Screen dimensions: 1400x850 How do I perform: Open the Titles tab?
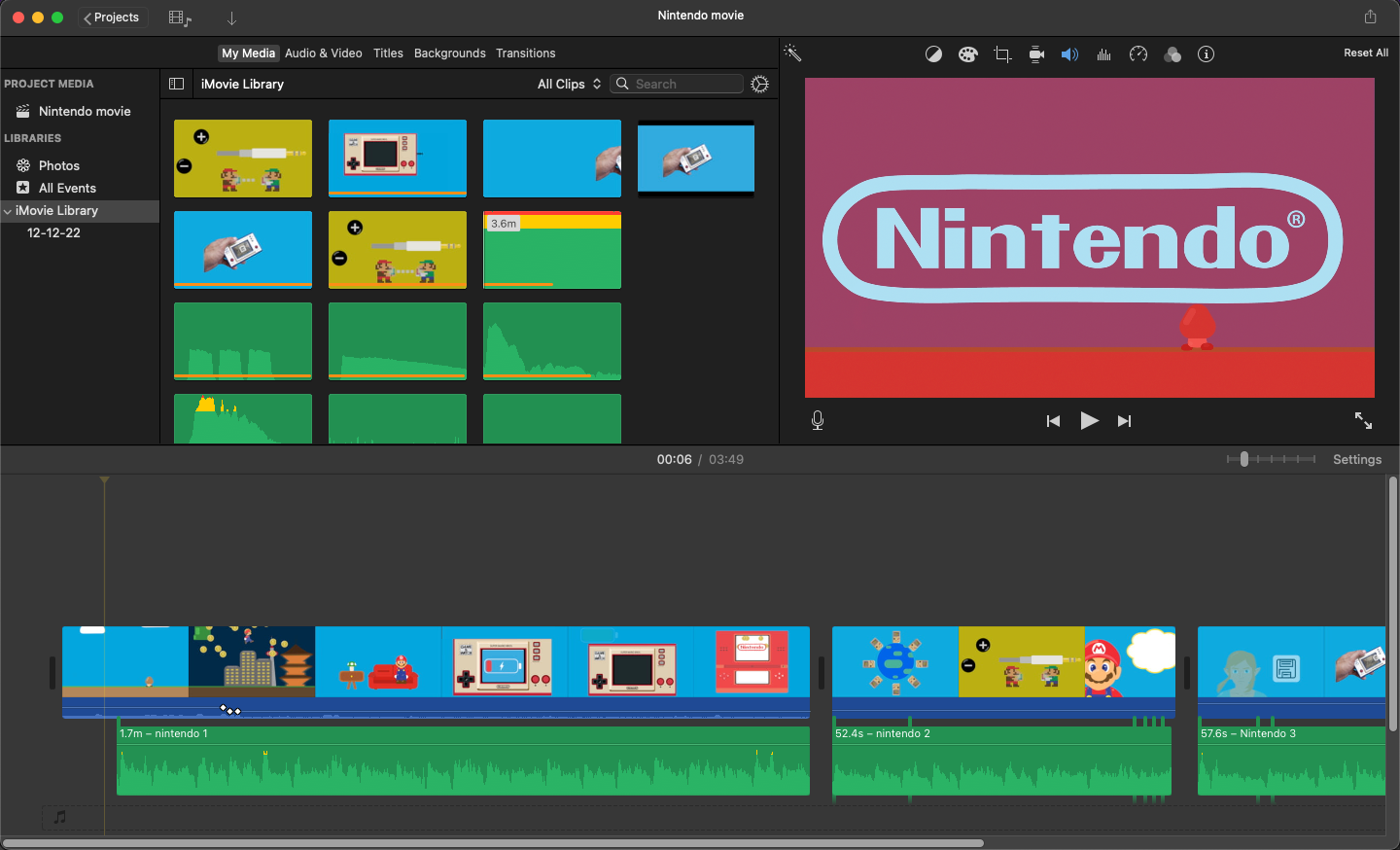388,53
